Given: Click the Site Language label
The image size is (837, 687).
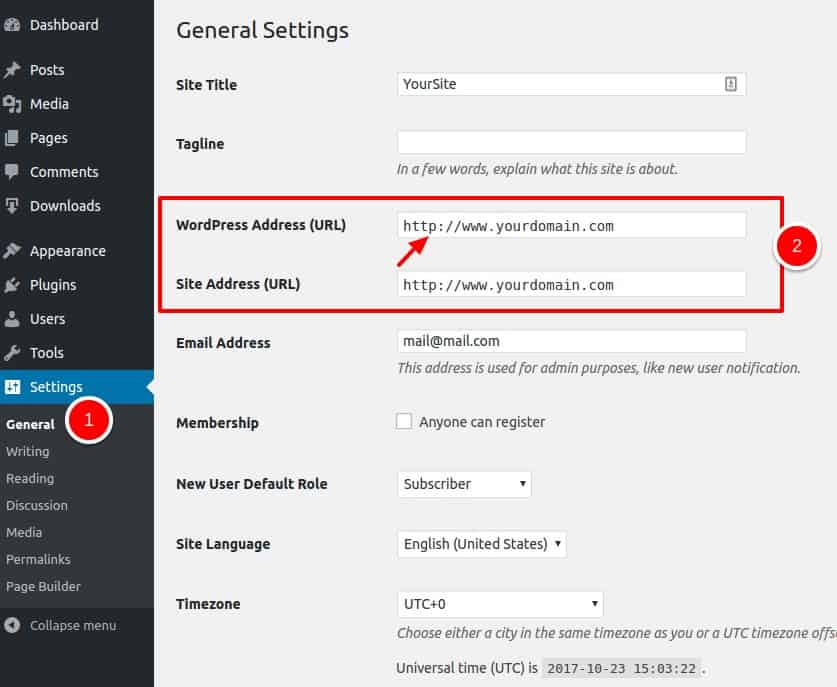Looking at the screenshot, I should [x=223, y=544].
